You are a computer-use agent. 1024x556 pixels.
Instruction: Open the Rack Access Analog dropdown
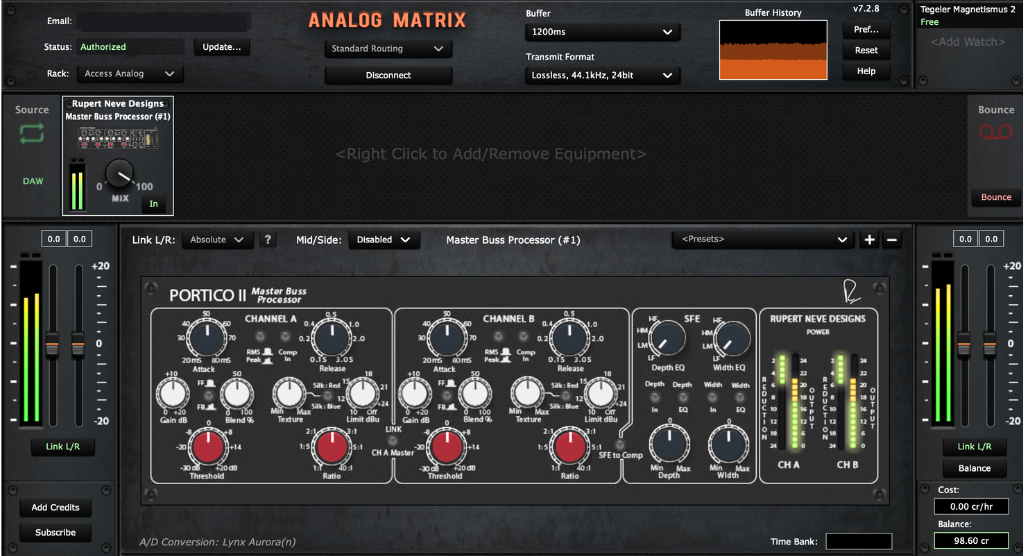click(x=129, y=74)
